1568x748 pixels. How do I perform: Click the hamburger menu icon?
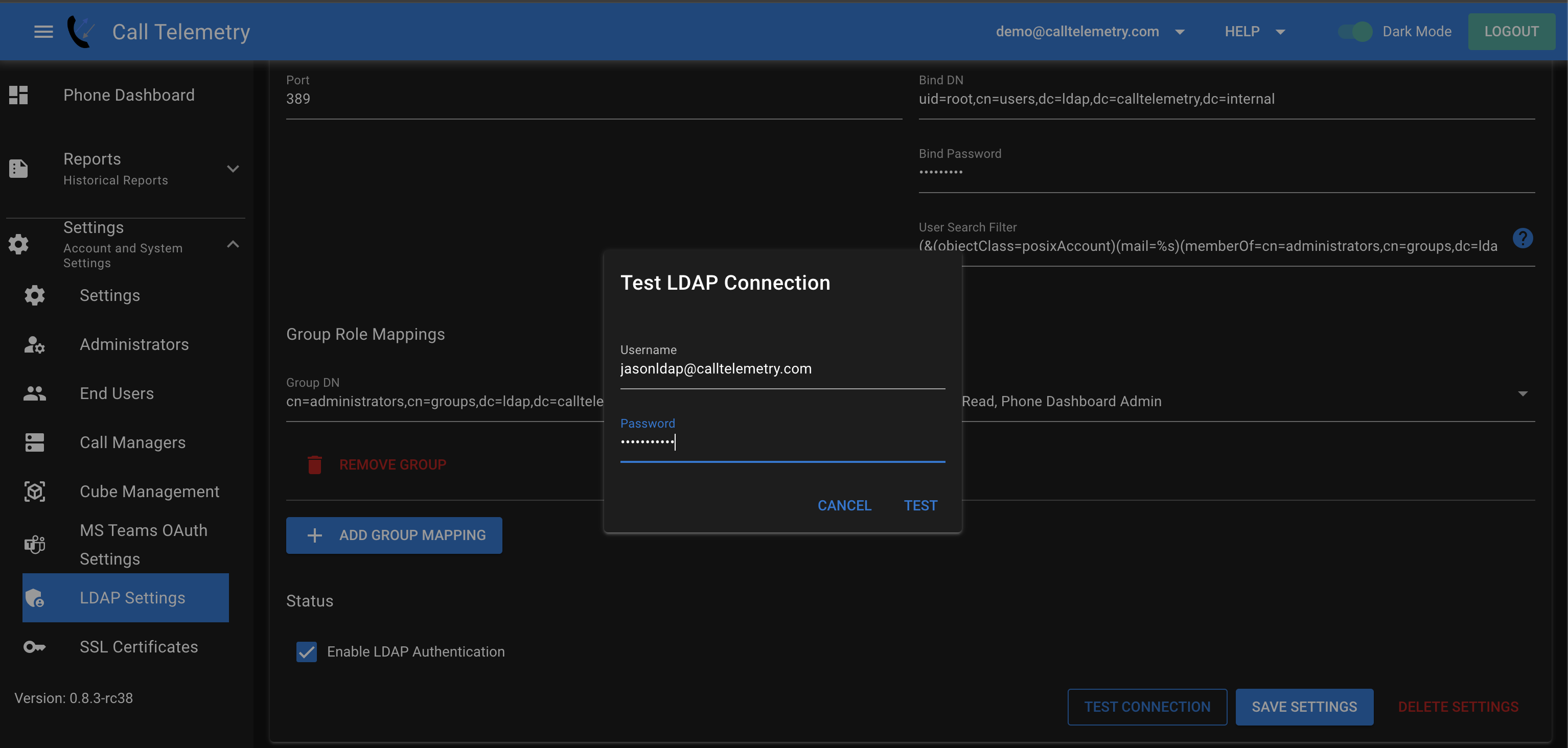tap(42, 31)
